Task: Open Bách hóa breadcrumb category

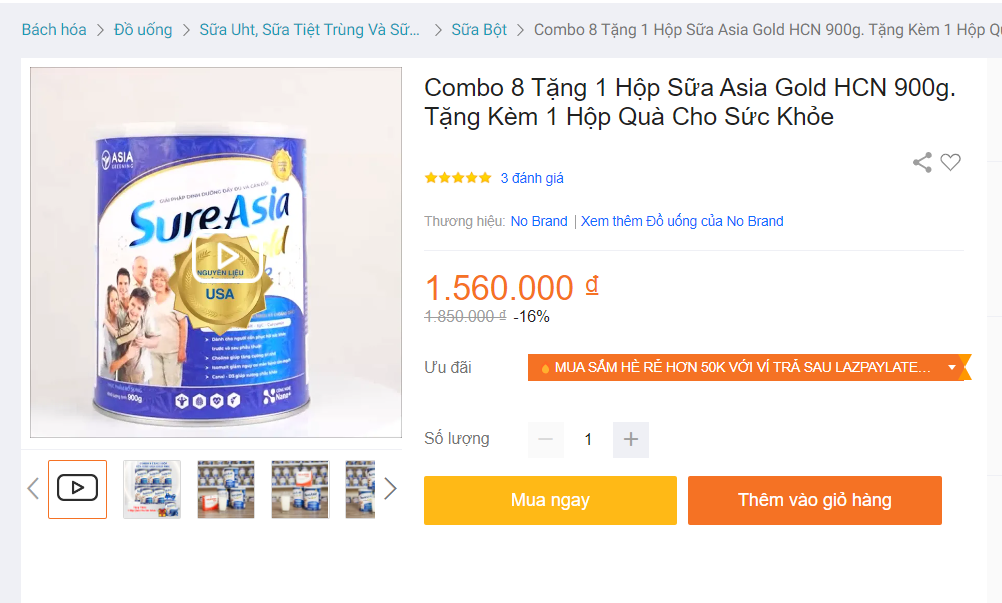Action: click(x=54, y=30)
